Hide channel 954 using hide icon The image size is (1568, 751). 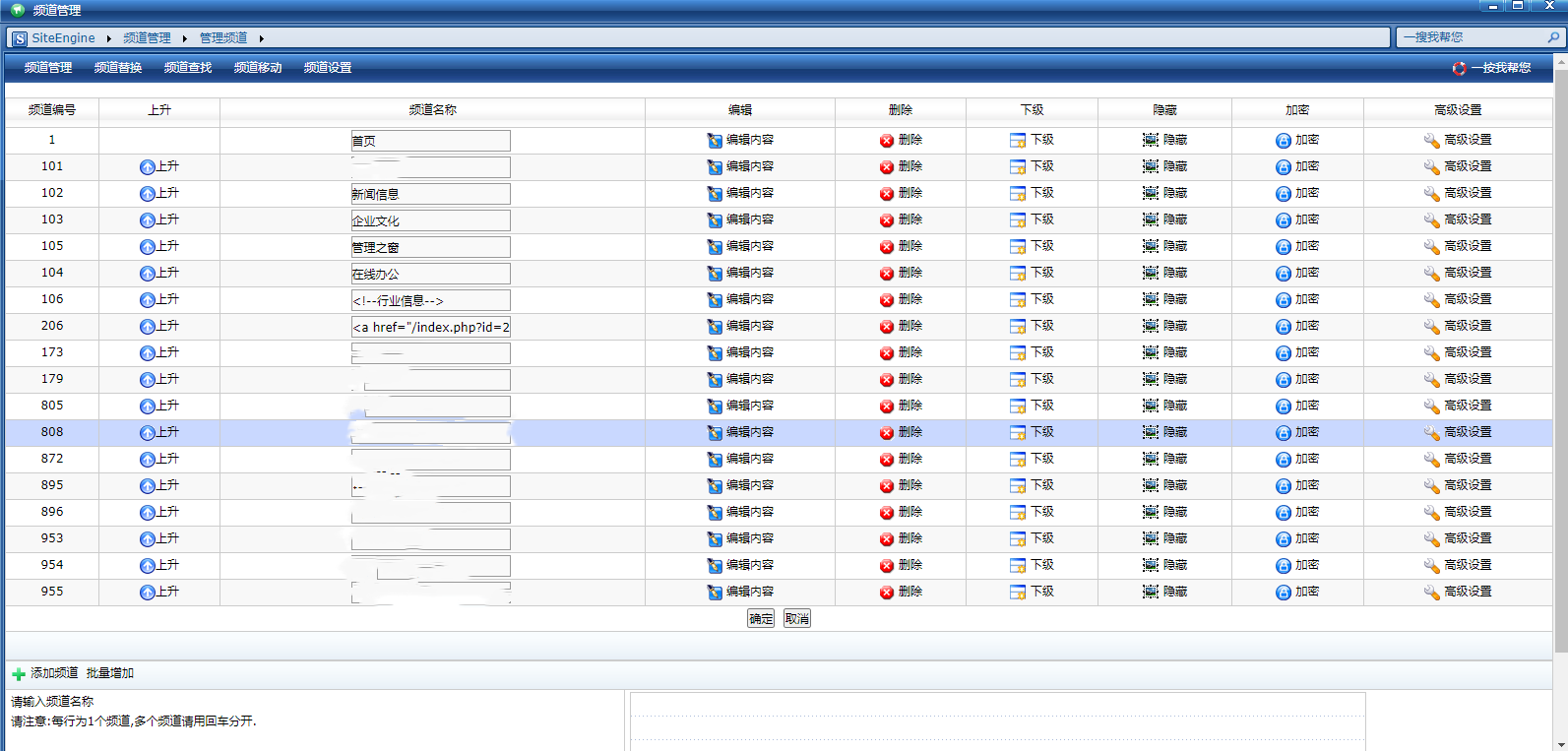[x=1151, y=566]
